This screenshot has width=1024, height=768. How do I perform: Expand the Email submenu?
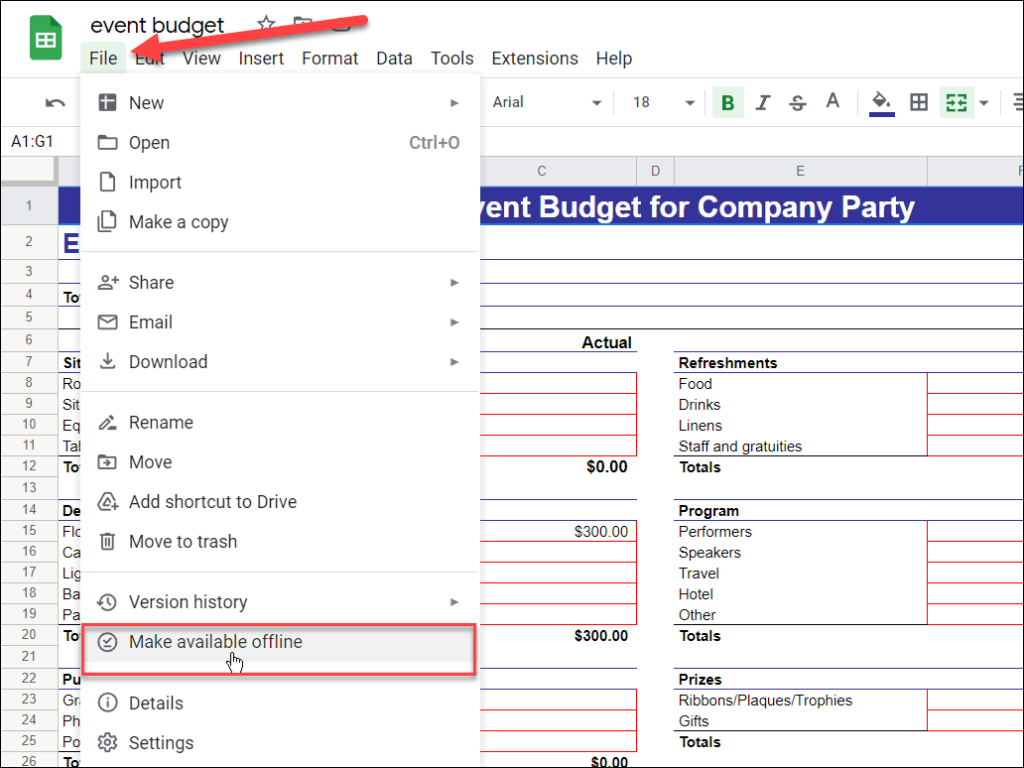click(280, 322)
